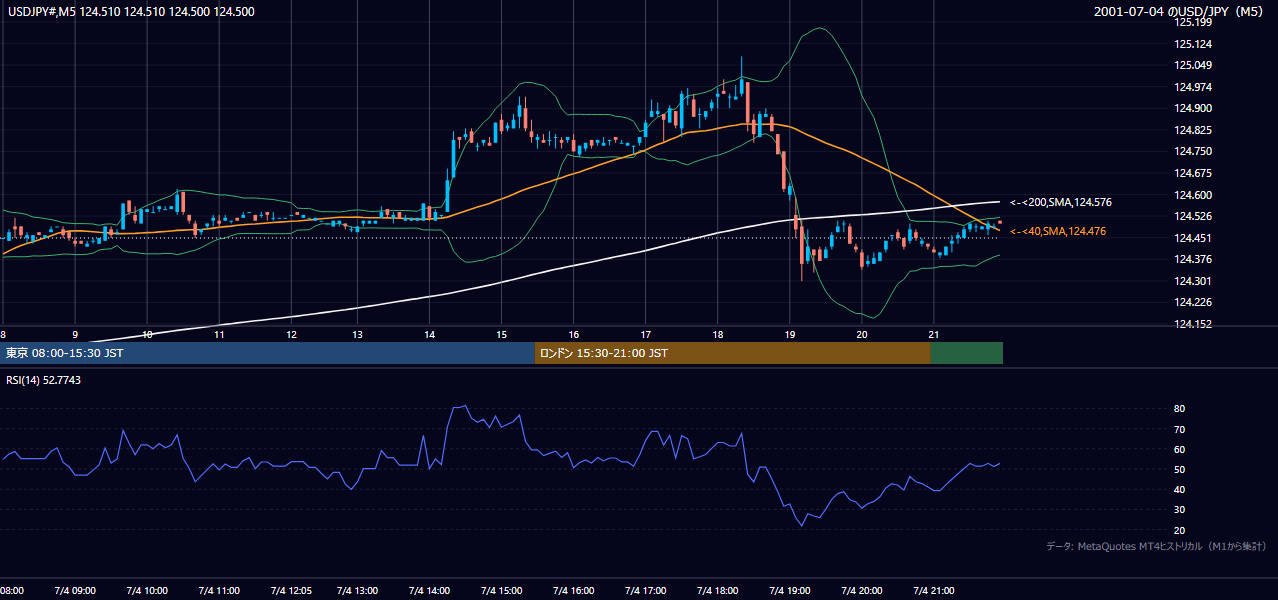Click price axis value 124.152
The image size is (1278, 600).
pos(1193,324)
